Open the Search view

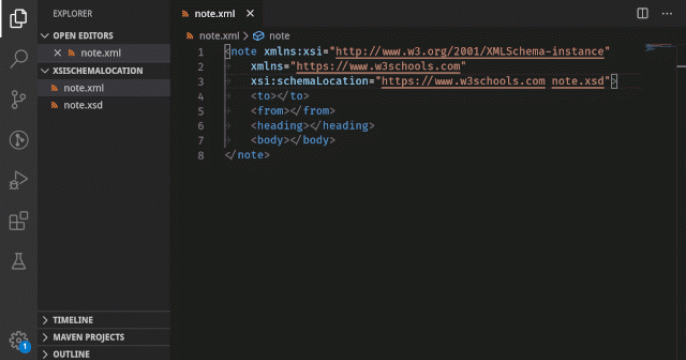click(x=18, y=59)
